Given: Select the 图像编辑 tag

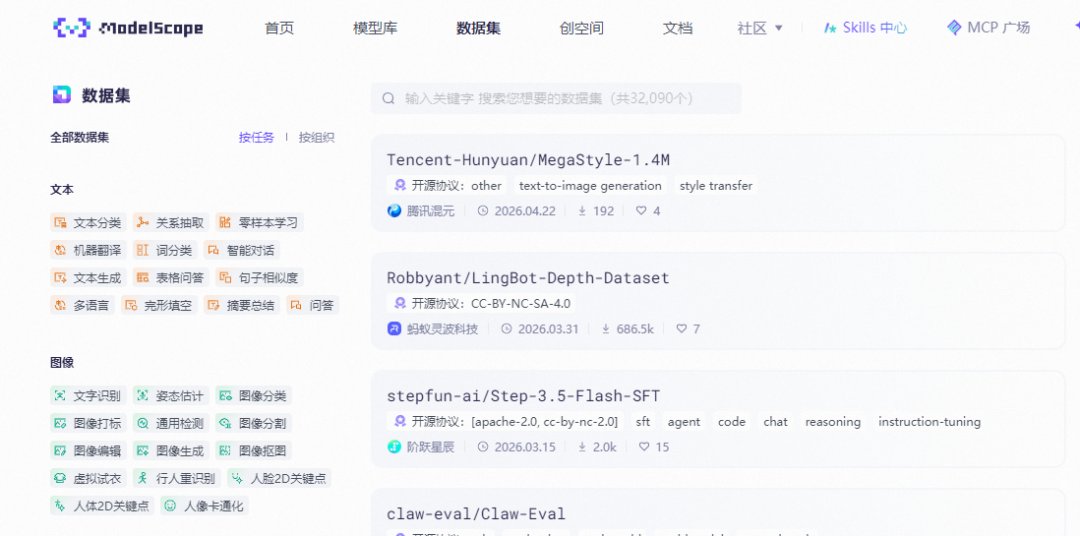Looking at the screenshot, I should 88,451.
